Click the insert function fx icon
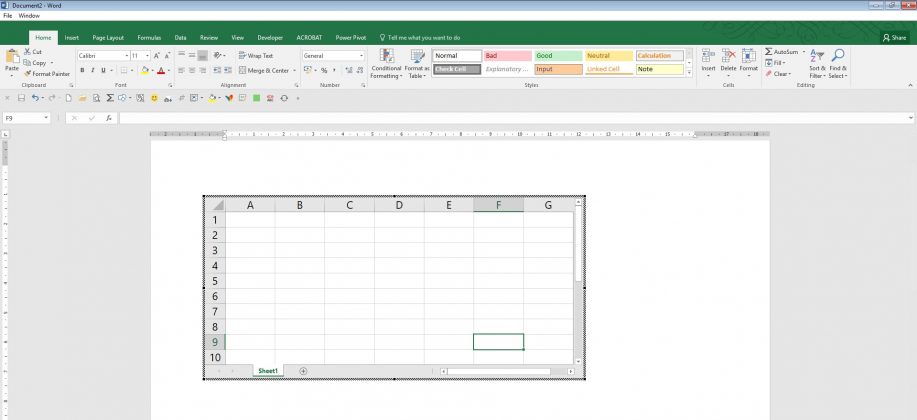 point(109,118)
